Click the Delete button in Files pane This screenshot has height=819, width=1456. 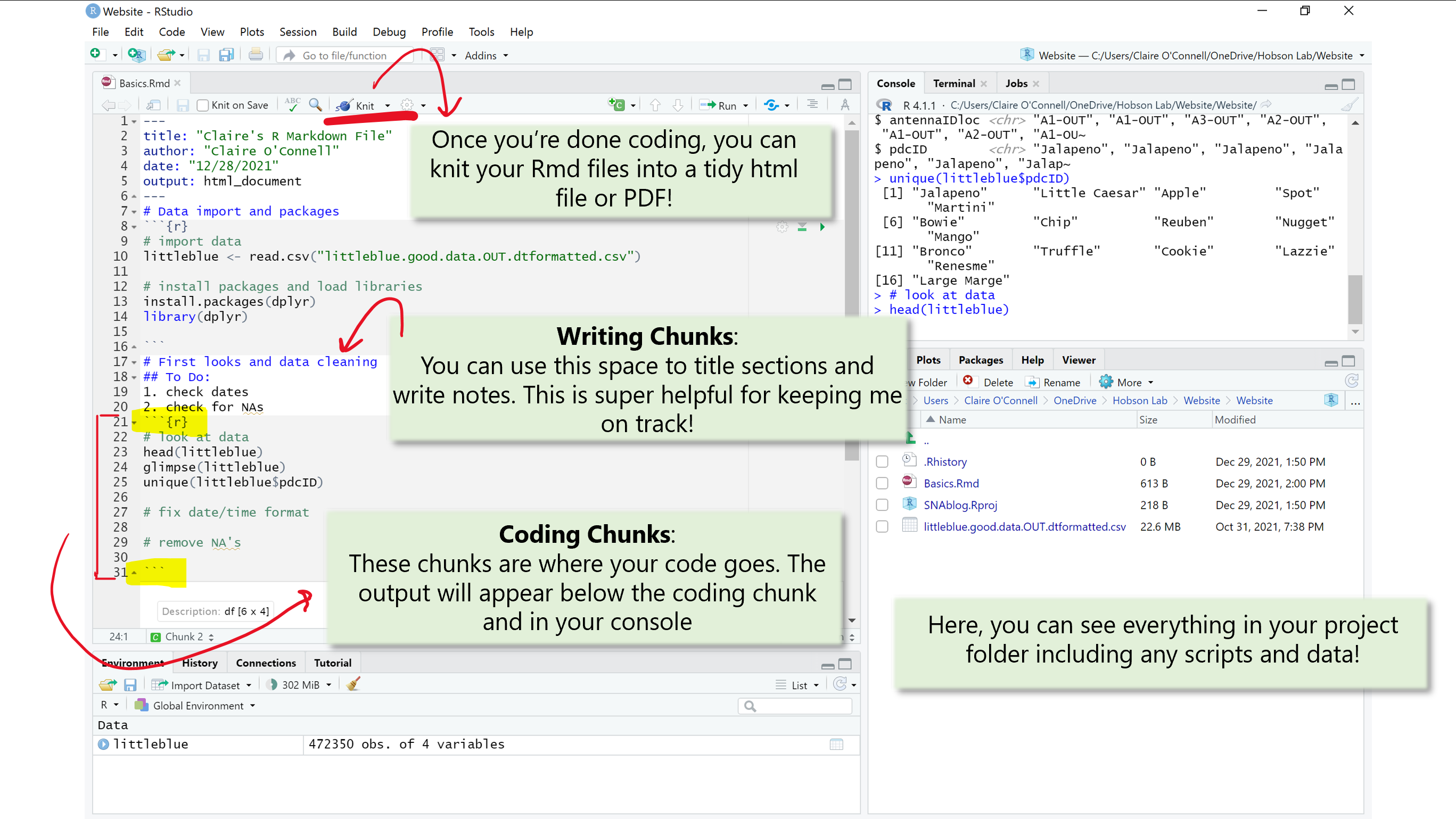pos(988,382)
